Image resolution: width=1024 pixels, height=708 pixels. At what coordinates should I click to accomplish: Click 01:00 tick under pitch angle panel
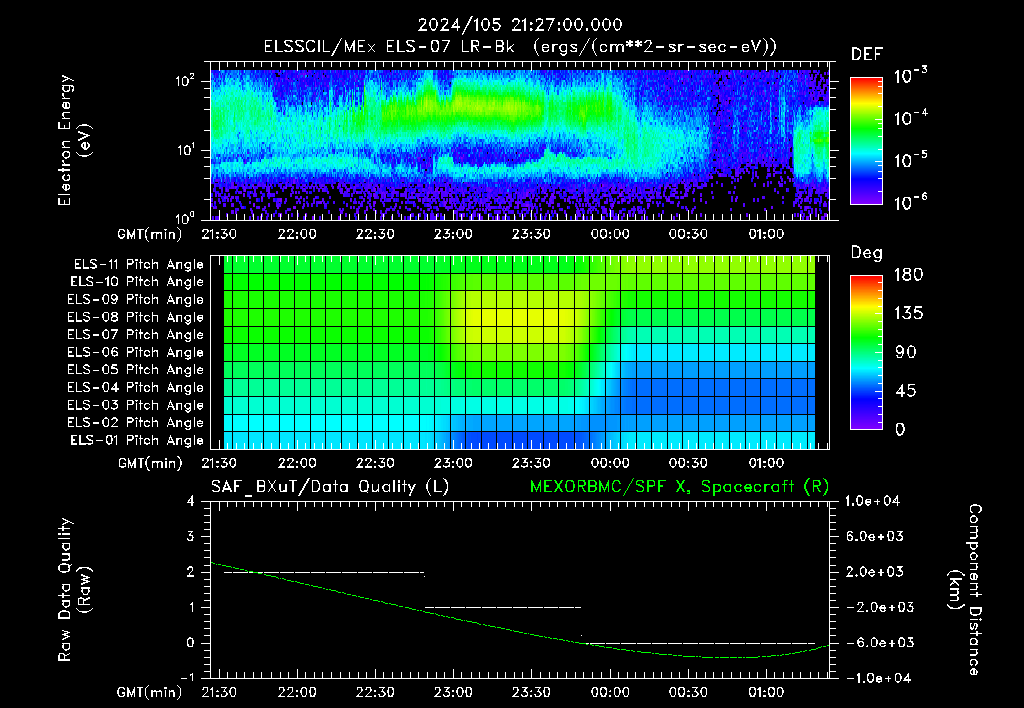[766, 463]
